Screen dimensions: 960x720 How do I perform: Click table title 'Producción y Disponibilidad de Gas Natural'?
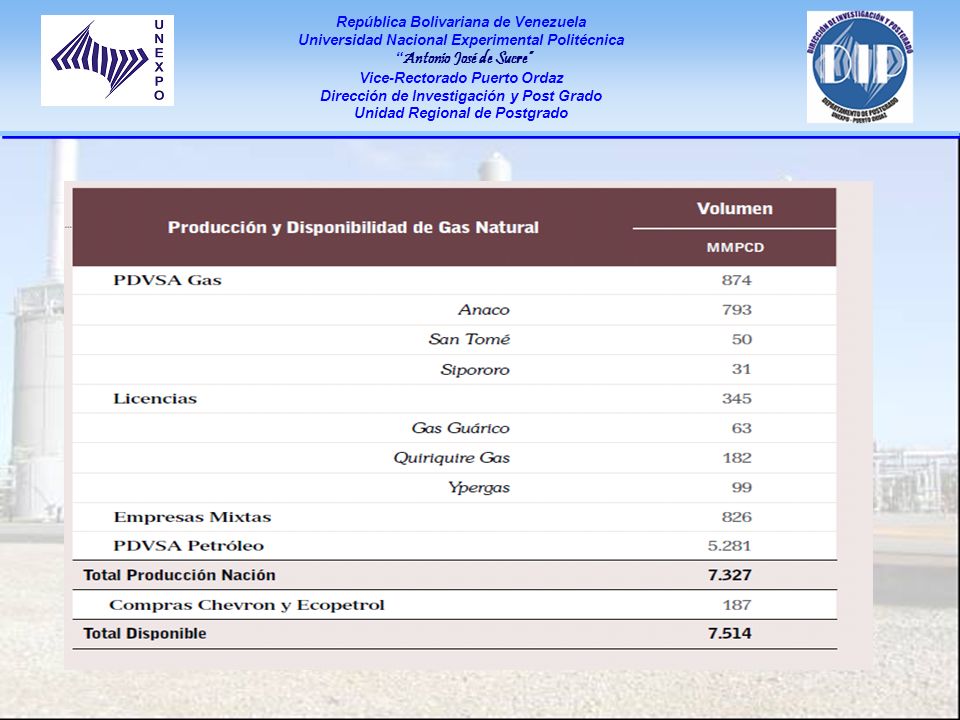click(x=353, y=227)
